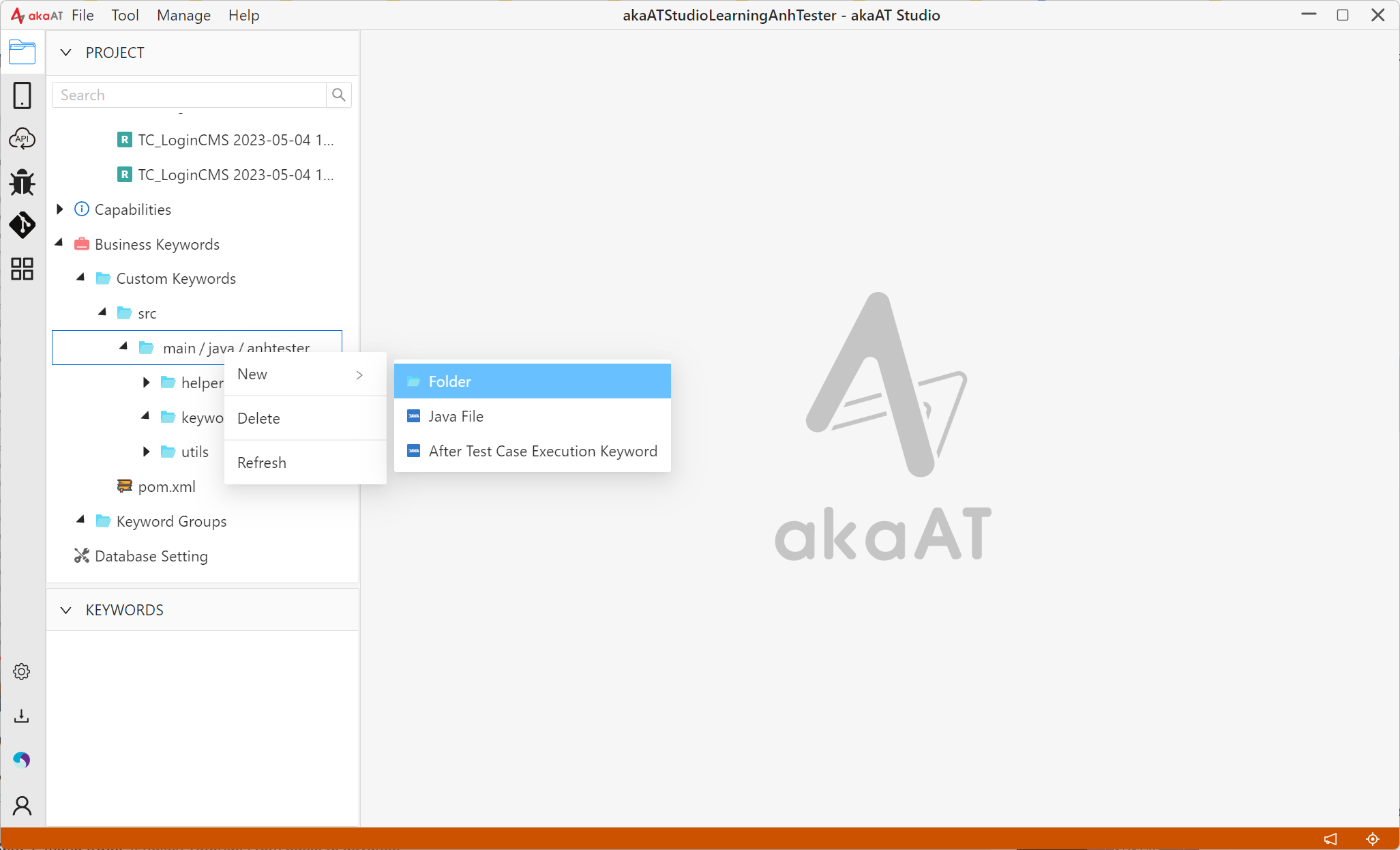Screen dimensions: 1400x850
Task: Click the download icon in sidebar
Action: point(22,716)
